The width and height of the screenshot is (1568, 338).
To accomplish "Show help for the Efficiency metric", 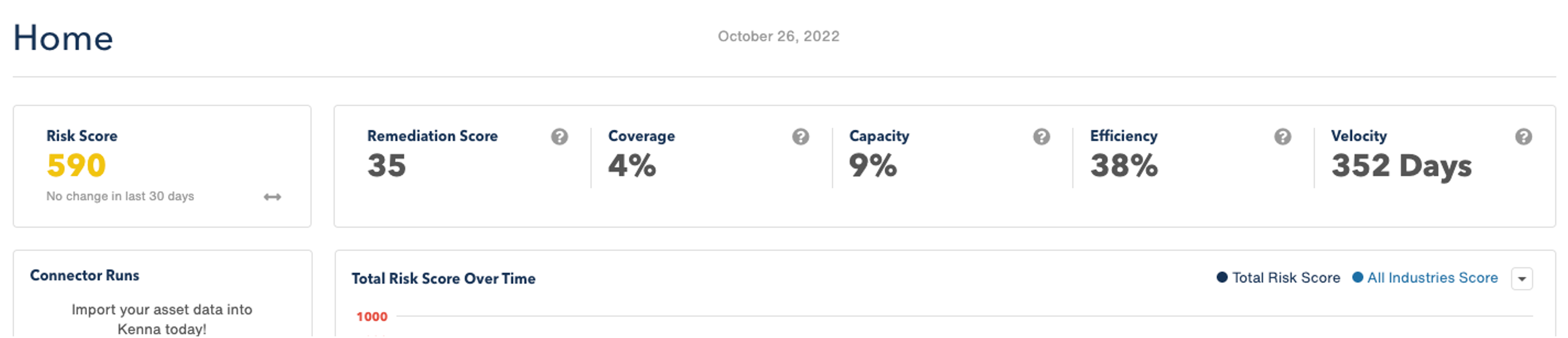I will tap(1282, 137).
